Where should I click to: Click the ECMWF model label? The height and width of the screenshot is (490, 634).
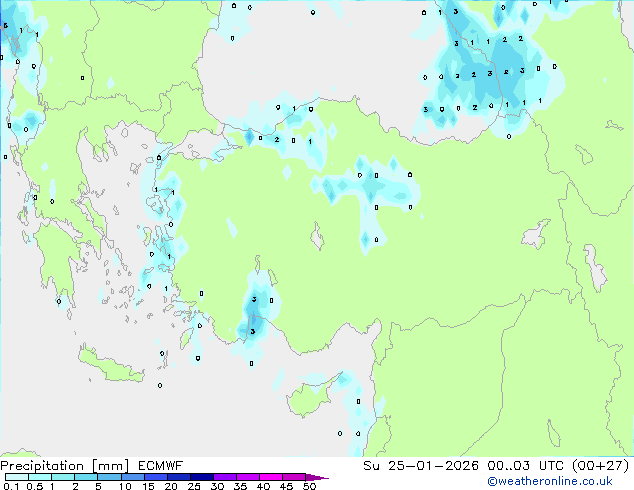tap(161, 466)
